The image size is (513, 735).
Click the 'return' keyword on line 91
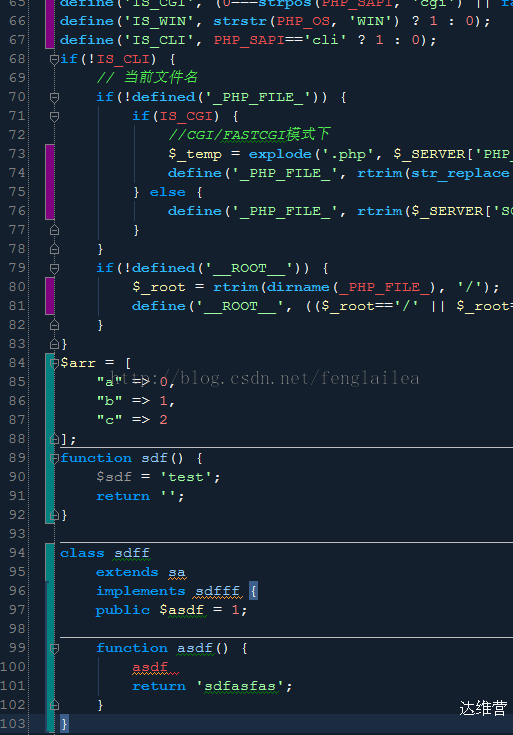123,496
